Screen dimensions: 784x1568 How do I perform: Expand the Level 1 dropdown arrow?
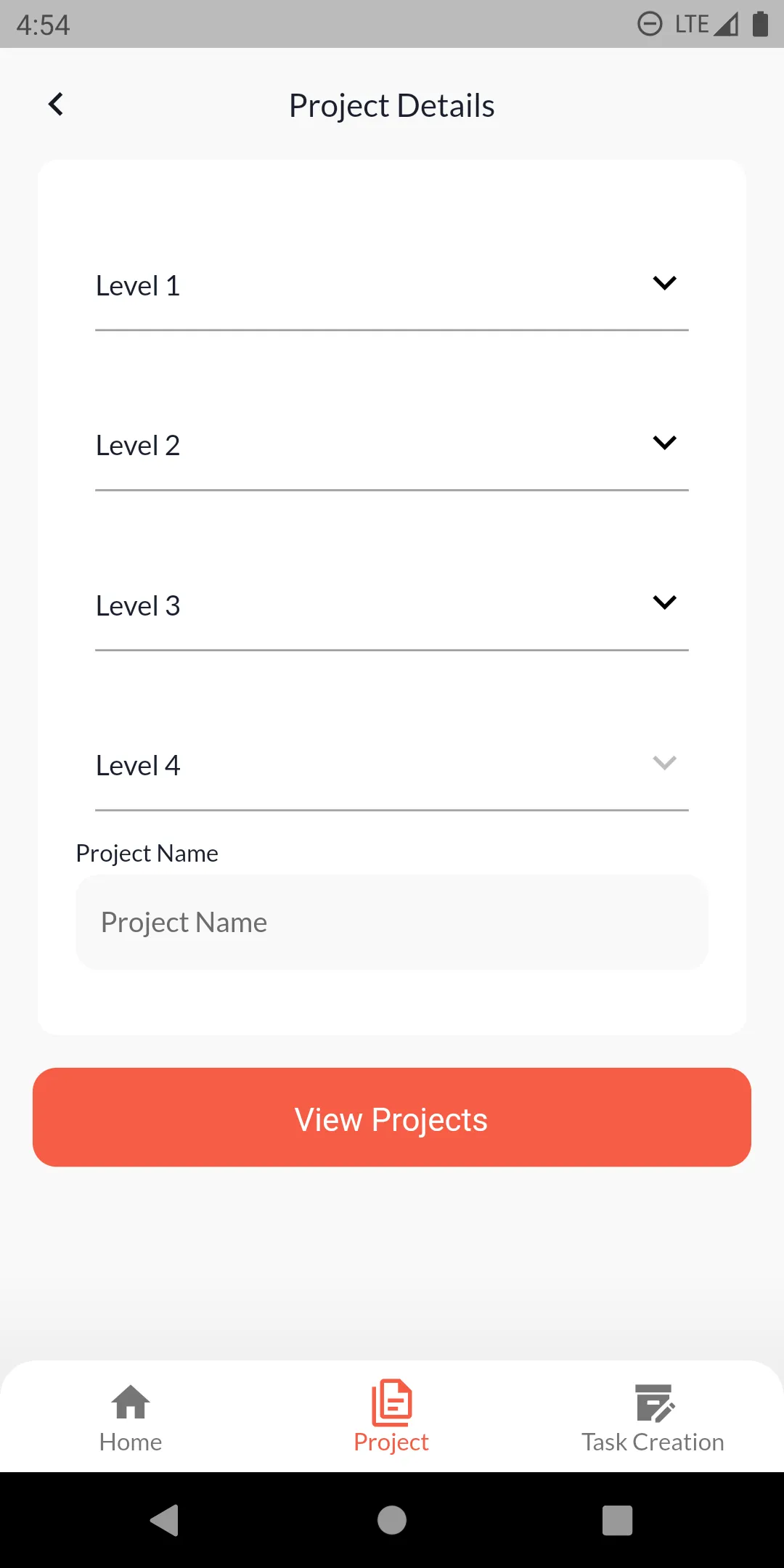664,283
